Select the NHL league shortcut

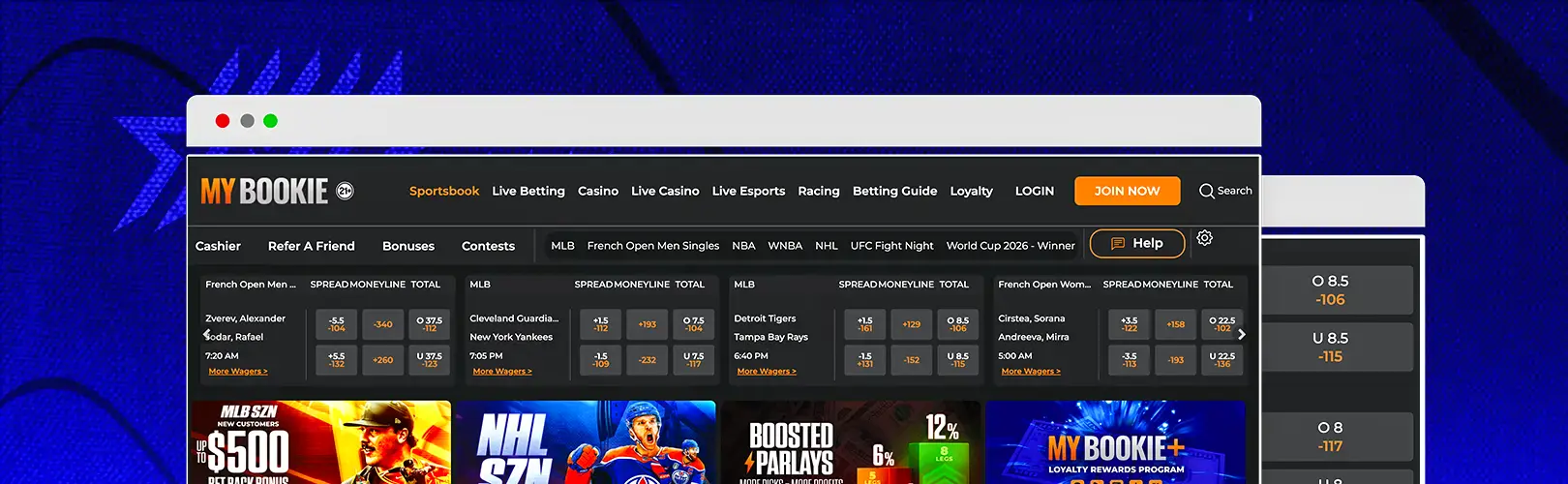coord(827,246)
